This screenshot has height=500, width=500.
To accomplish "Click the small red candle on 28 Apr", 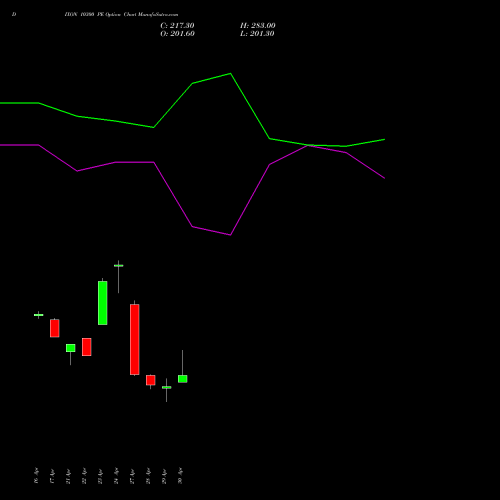I will pyautogui.click(x=151, y=380).
